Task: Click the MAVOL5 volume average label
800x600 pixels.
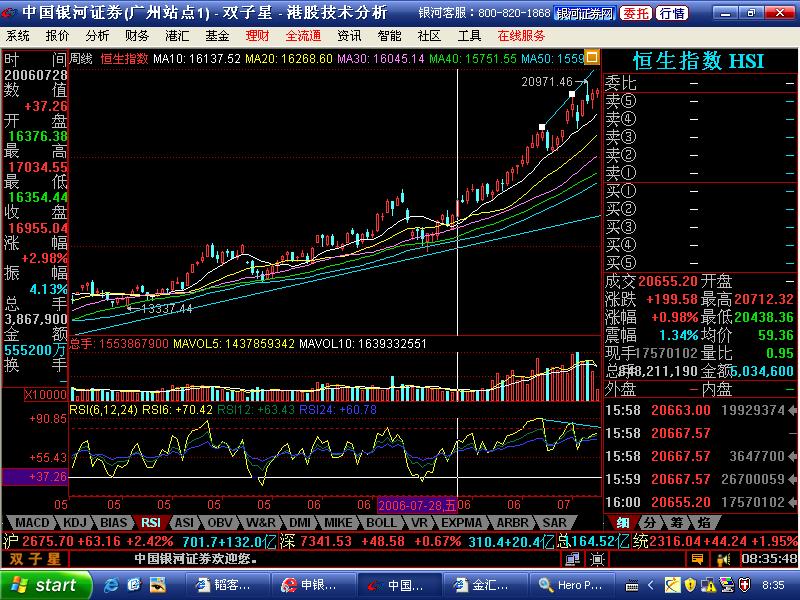Action: pyautogui.click(x=234, y=344)
